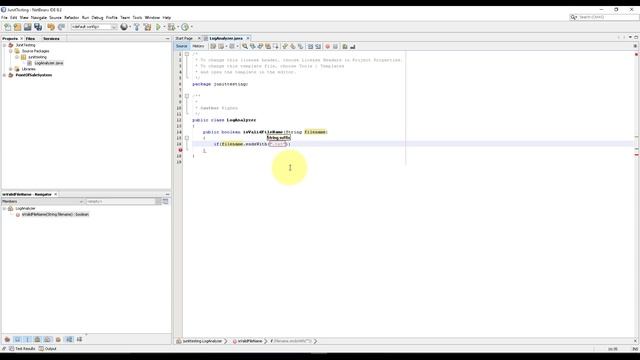
Task: Click the Save All toolbar icon
Action: point(38,27)
